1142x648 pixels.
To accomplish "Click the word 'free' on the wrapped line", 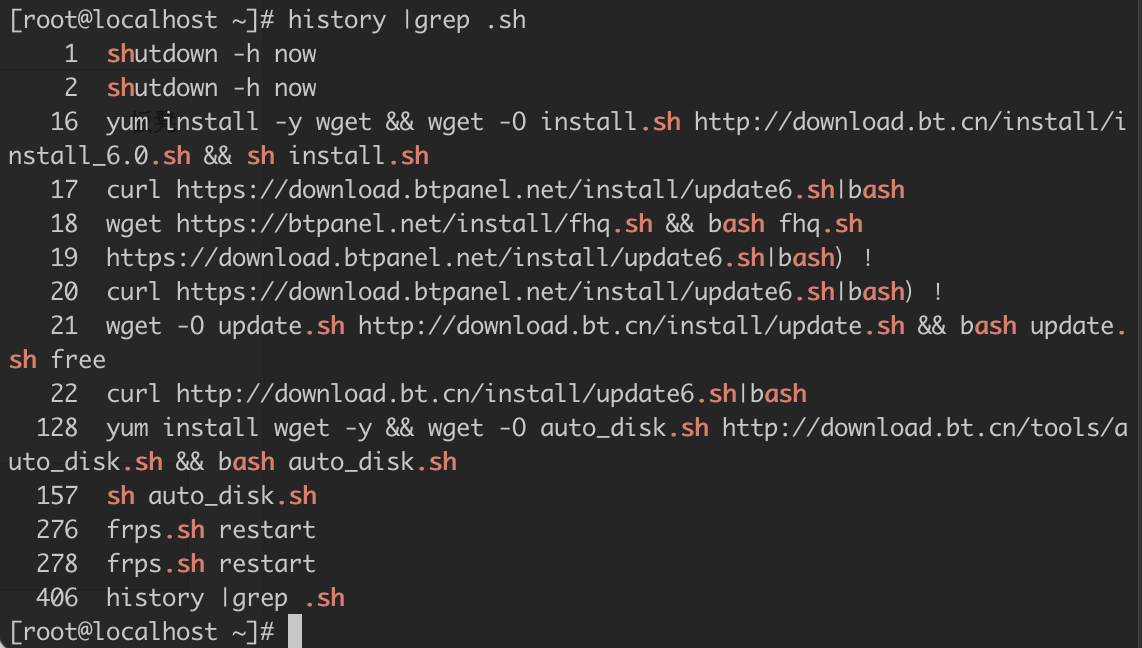I will coord(78,360).
